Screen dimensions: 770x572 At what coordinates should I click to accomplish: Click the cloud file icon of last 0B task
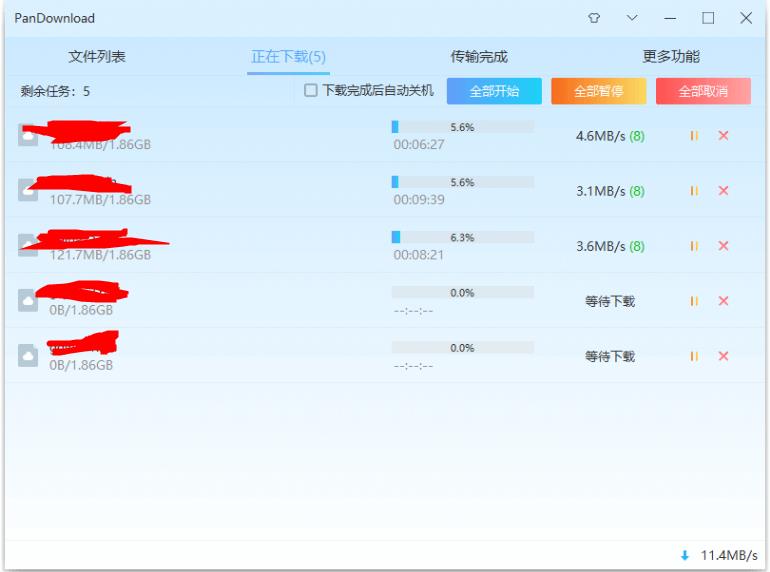[x=28, y=355]
